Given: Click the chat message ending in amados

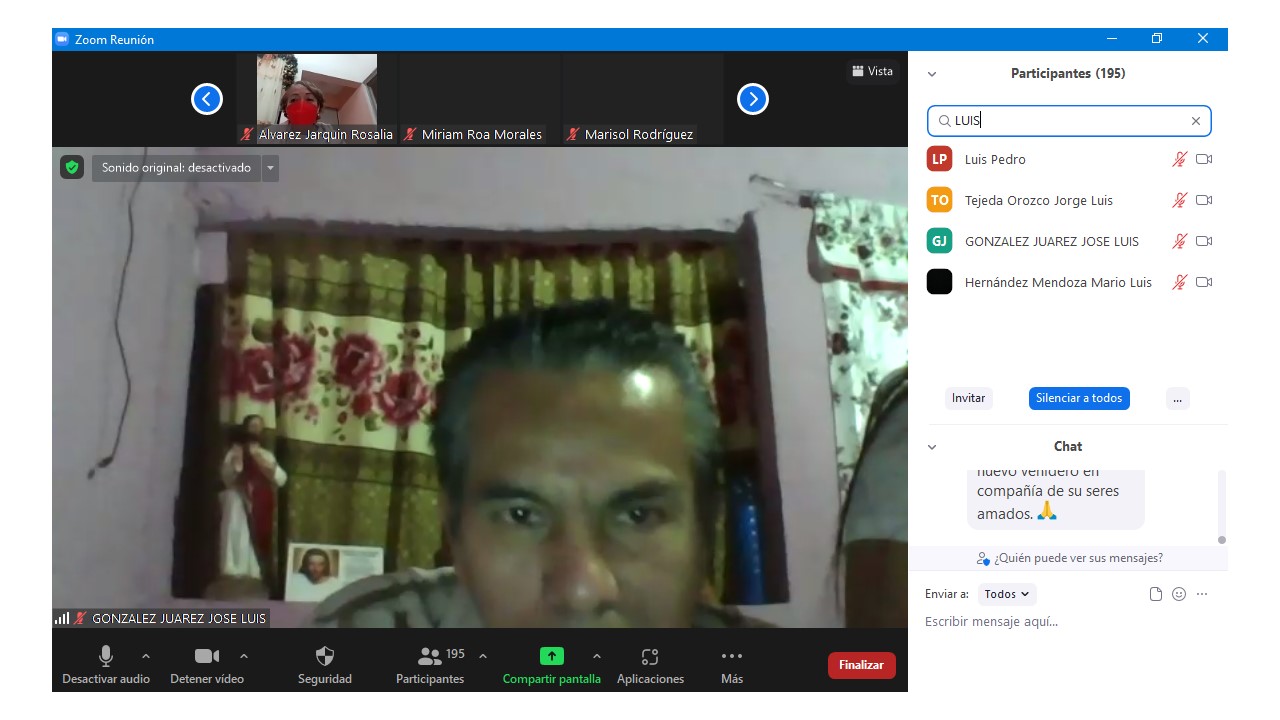Looking at the screenshot, I should pos(1055,499).
